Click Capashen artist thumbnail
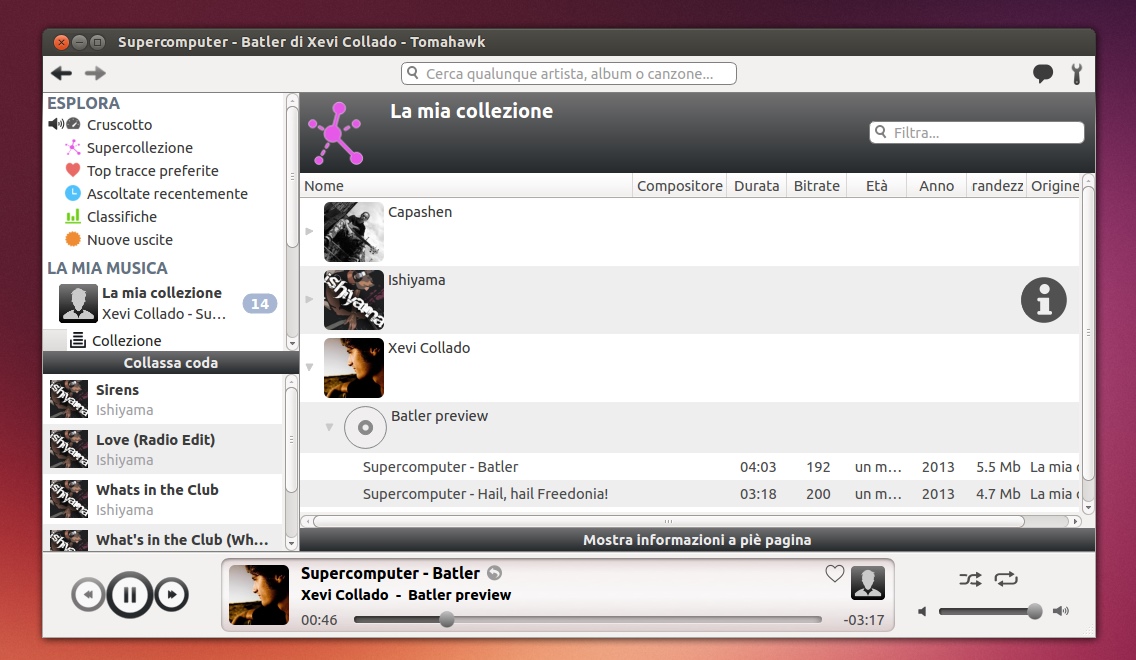 [354, 232]
